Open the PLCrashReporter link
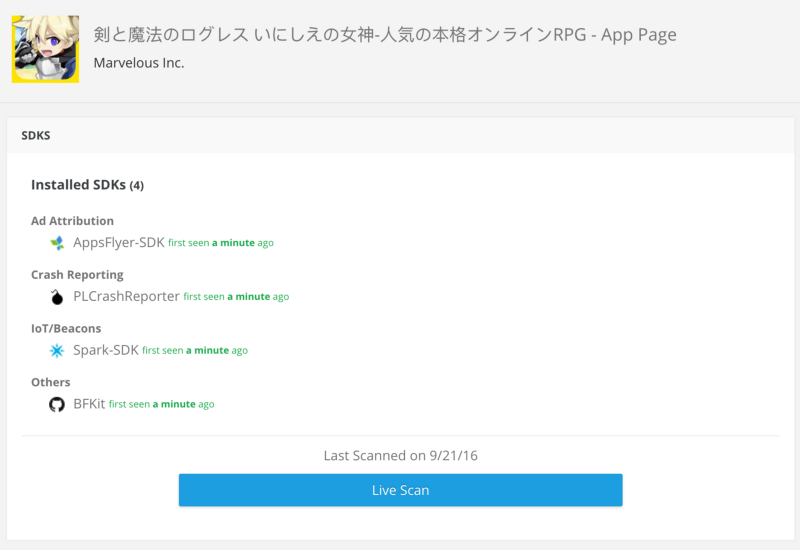Viewport: 800px width, 550px height. click(127, 296)
